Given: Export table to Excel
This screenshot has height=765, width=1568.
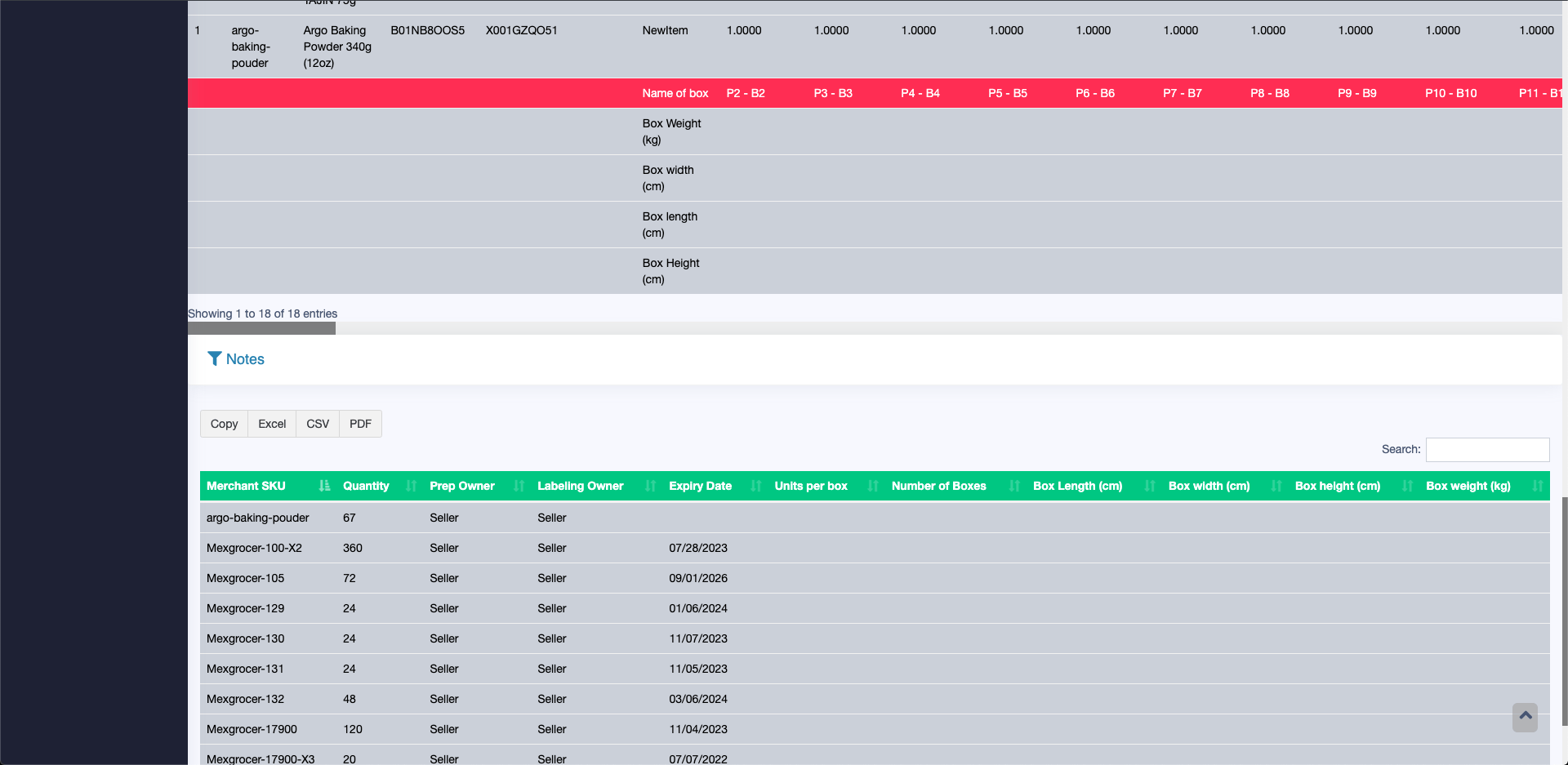Looking at the screenshot, I should pyautogui.click(x=272, y=424).
